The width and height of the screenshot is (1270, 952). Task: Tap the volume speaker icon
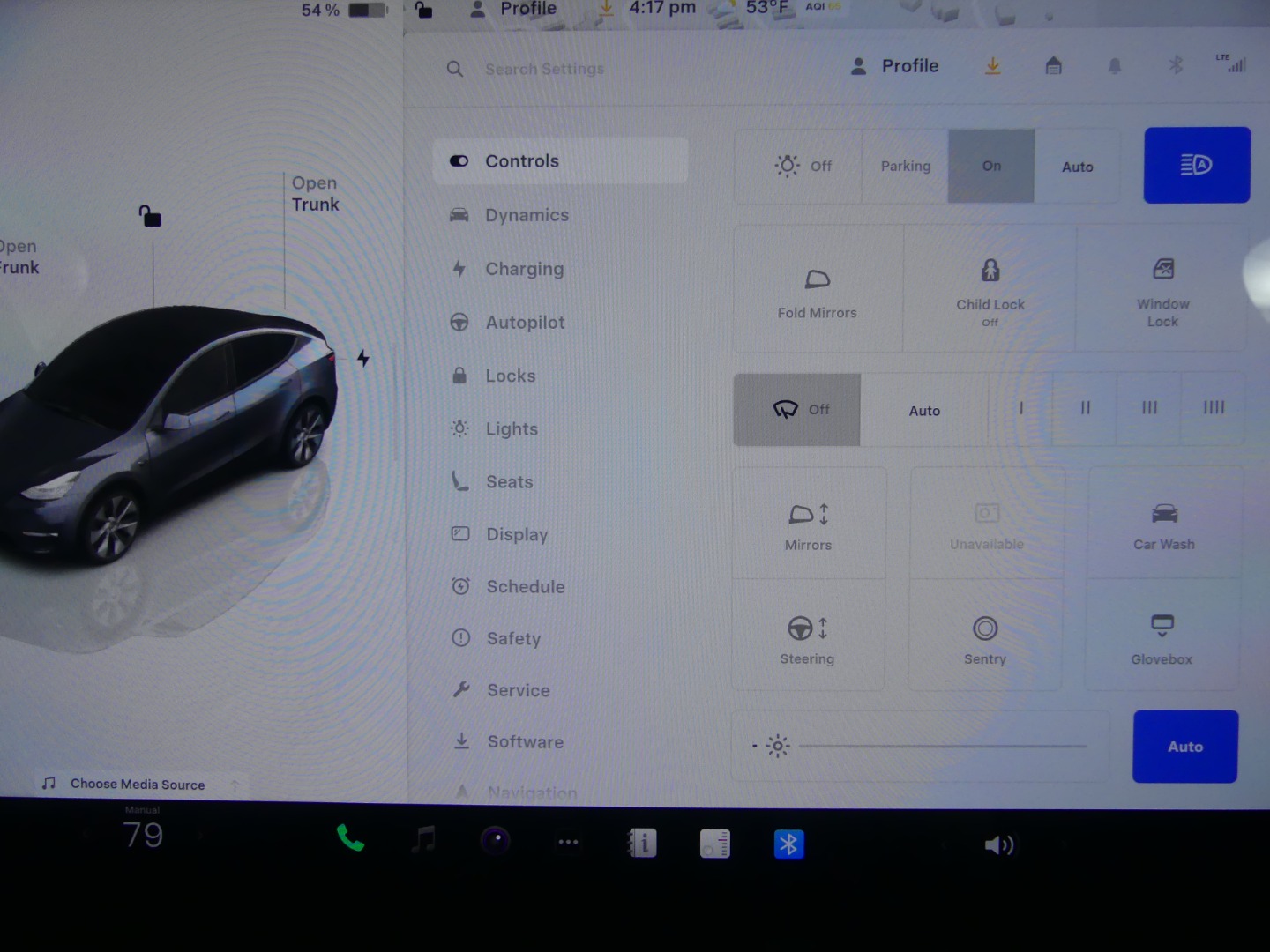[998, 845]
